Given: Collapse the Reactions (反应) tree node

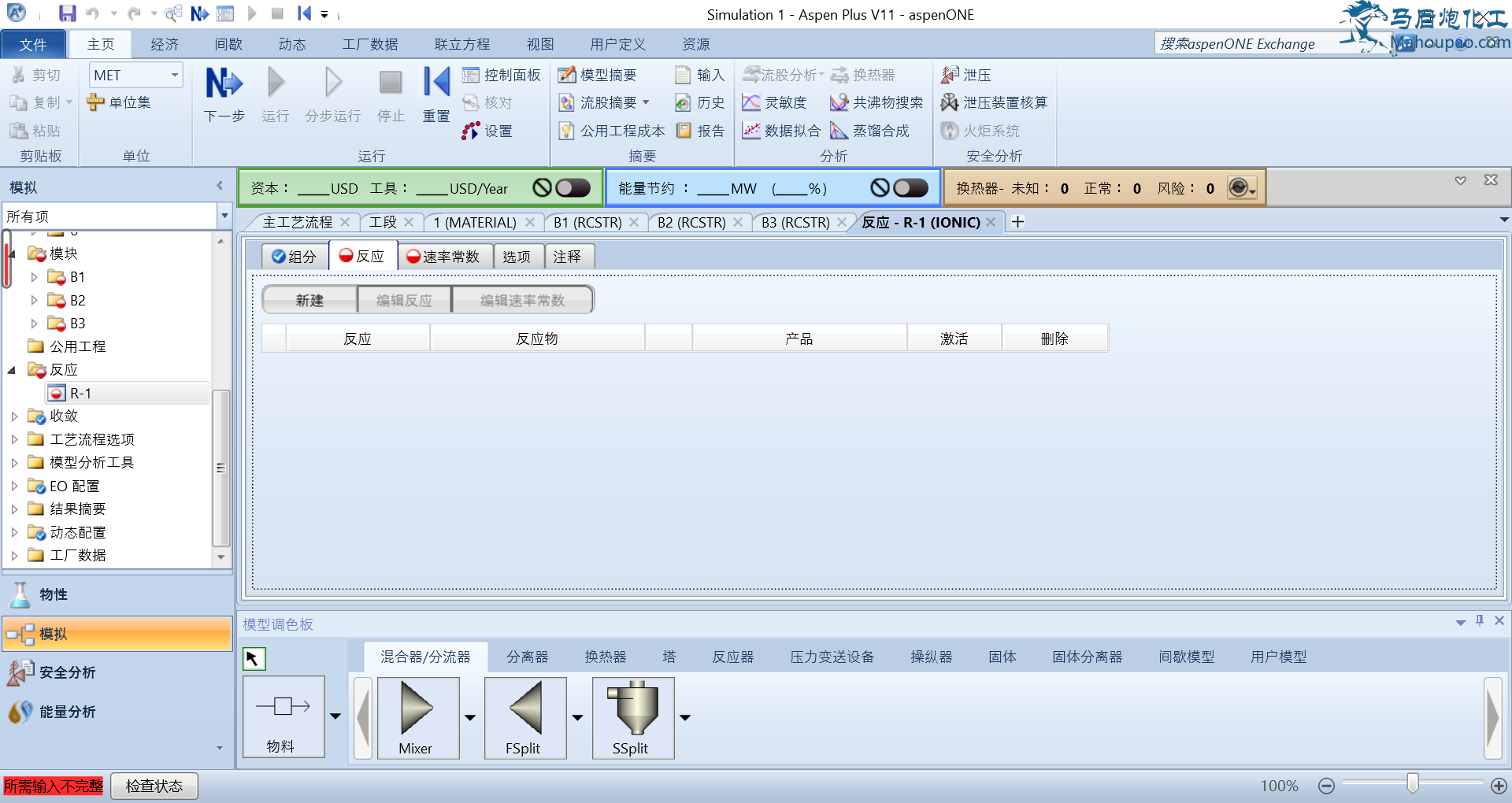Looking at the screenshot, I should [12, 370].
